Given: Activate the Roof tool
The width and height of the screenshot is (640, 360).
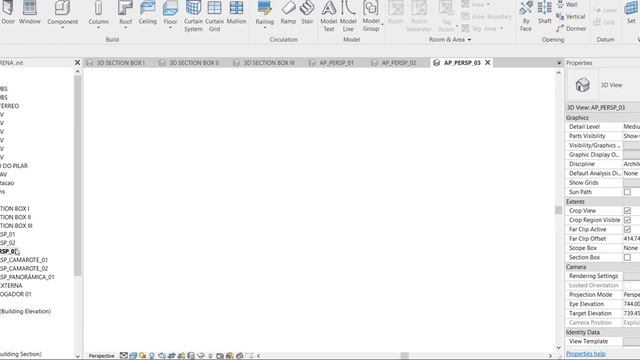Looking at the screenshot, I should pyautogui.click(x=125, y=13).
